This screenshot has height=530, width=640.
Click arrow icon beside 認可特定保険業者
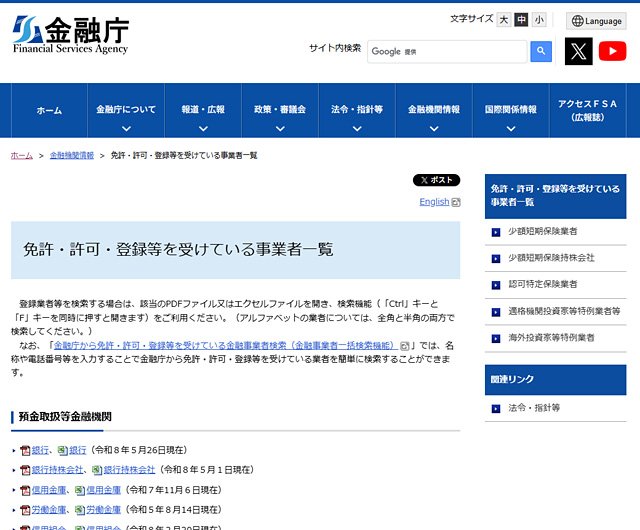(x=496, y=285)
